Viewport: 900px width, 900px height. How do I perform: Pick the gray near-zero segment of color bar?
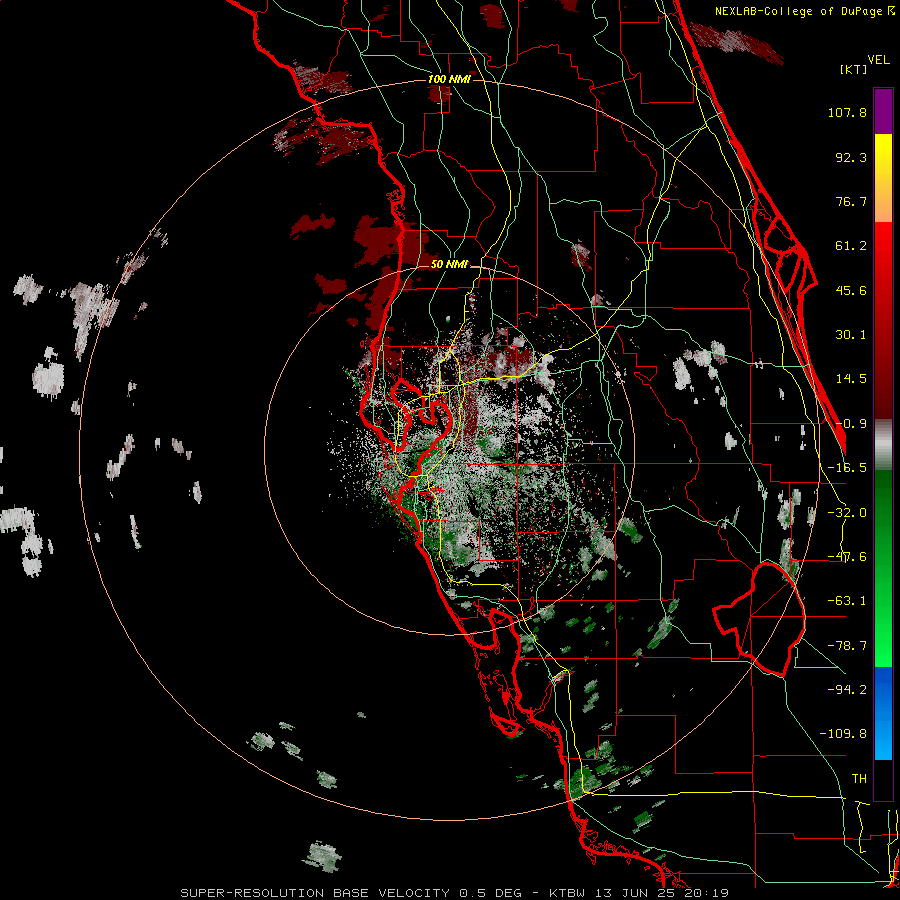pyautogui.click(x=883, y=445)
